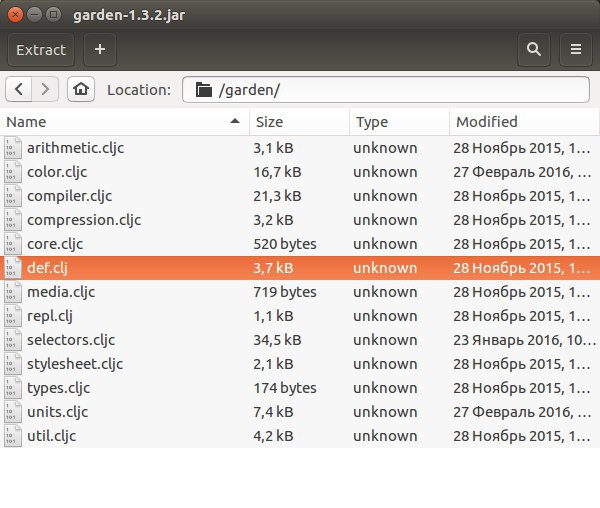This screenshot has width=600, height=508.
Task: Select file name arithmetic.cljc
Action: [x=75, y=148]
